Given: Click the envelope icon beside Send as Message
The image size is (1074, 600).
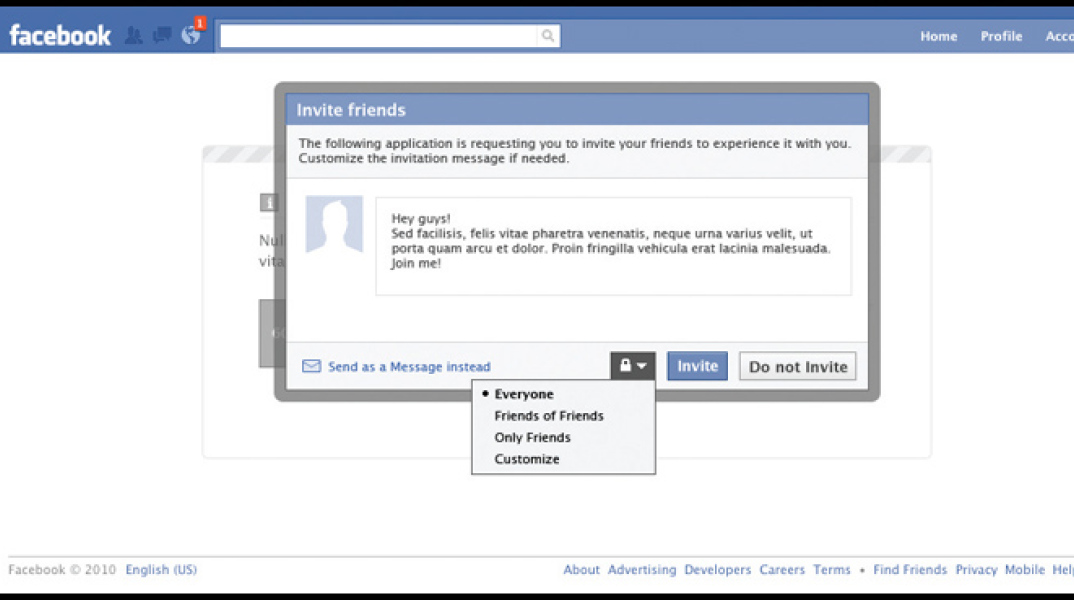Looking at the screenshot, I should tap(311, 366).
